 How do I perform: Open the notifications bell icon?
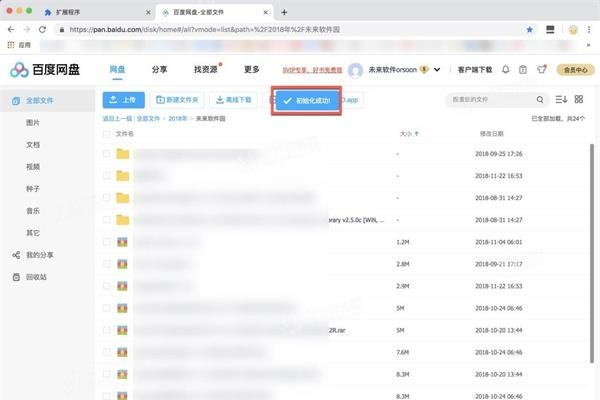point(505,69)
